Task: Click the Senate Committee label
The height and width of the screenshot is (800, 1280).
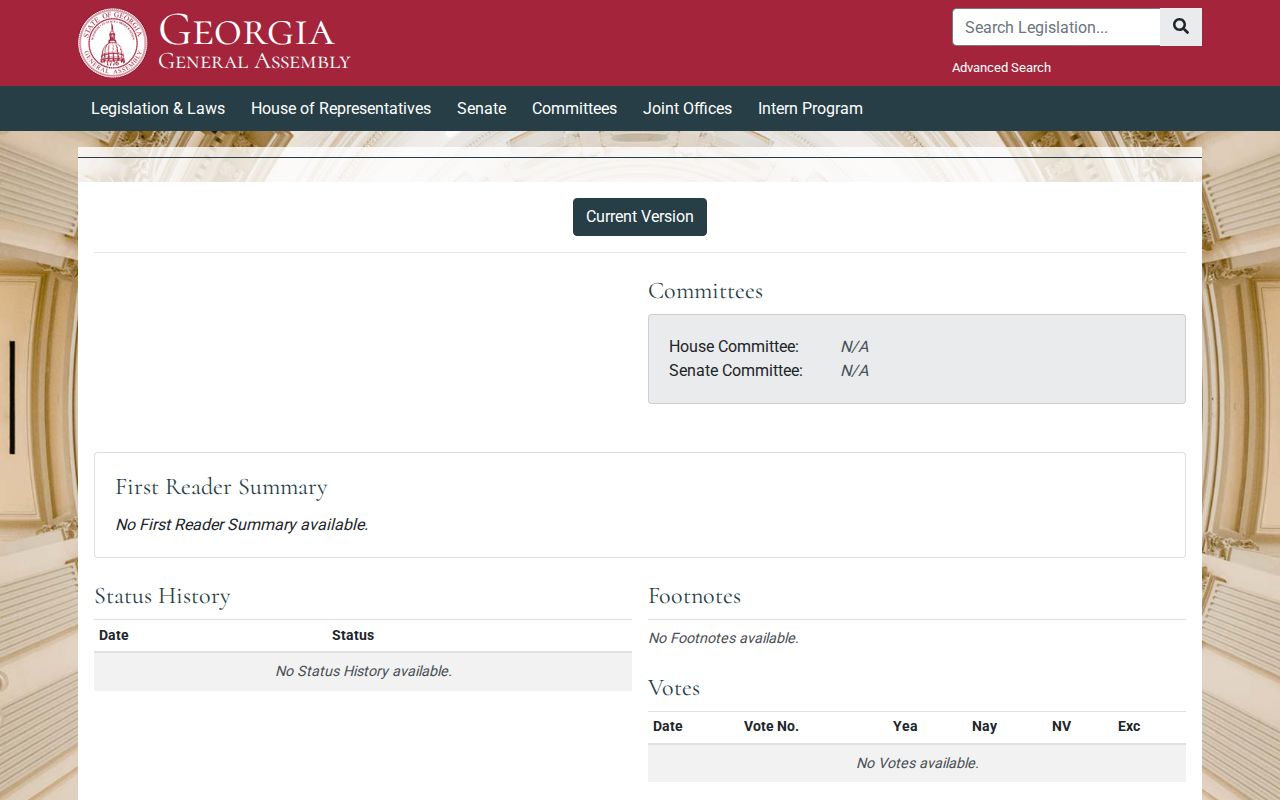Action: tap(736, 370)
